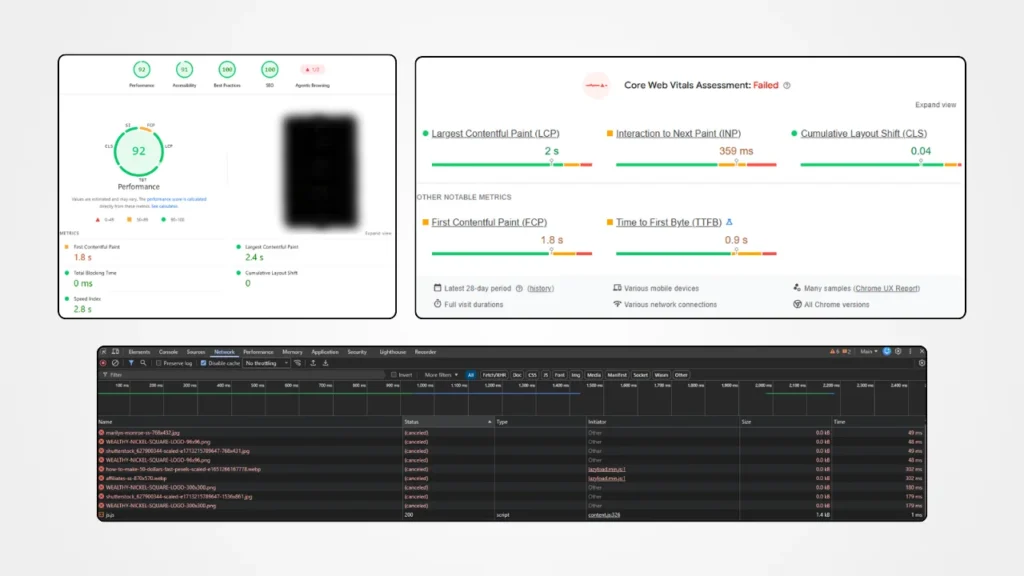Click the info icon next to Latest 28-day period
Viewport: 1024px width, 576px height.
[519, 289]
